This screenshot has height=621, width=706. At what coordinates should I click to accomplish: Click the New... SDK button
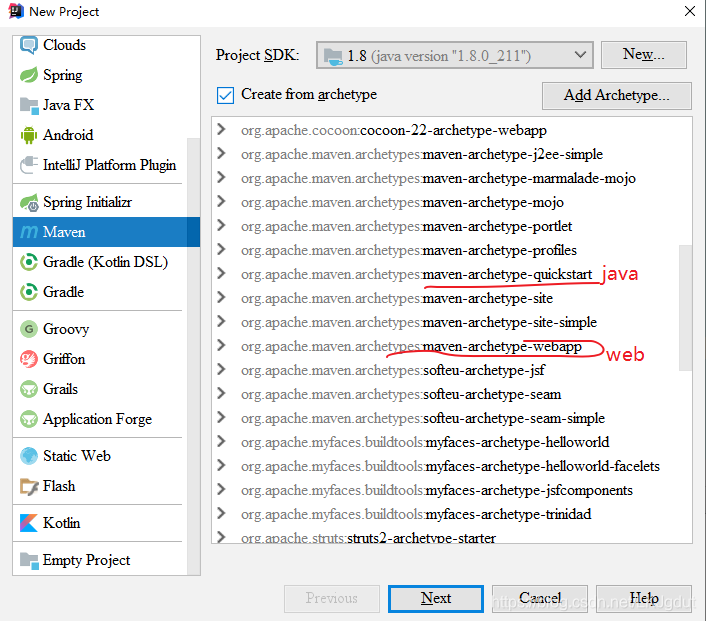click(643, 55)
